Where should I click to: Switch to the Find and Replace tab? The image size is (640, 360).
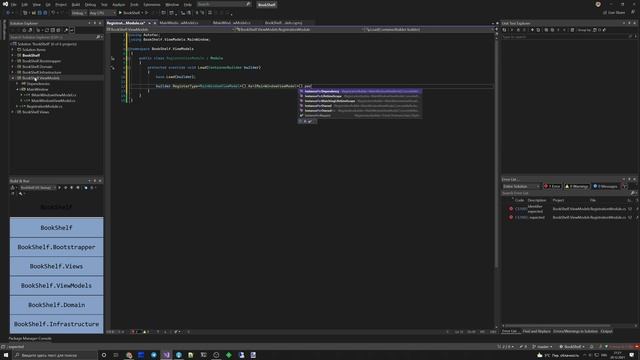[536, 331]
